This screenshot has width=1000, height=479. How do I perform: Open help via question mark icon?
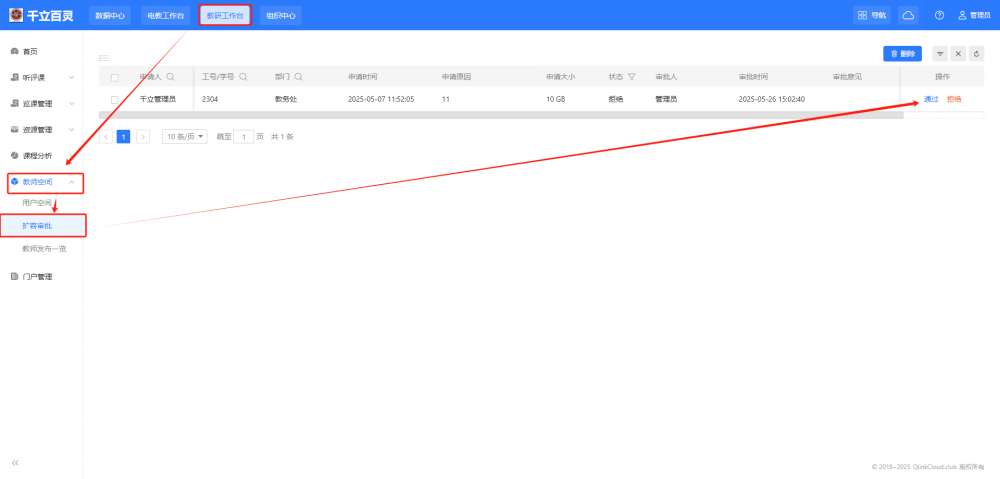pos(939,15)
